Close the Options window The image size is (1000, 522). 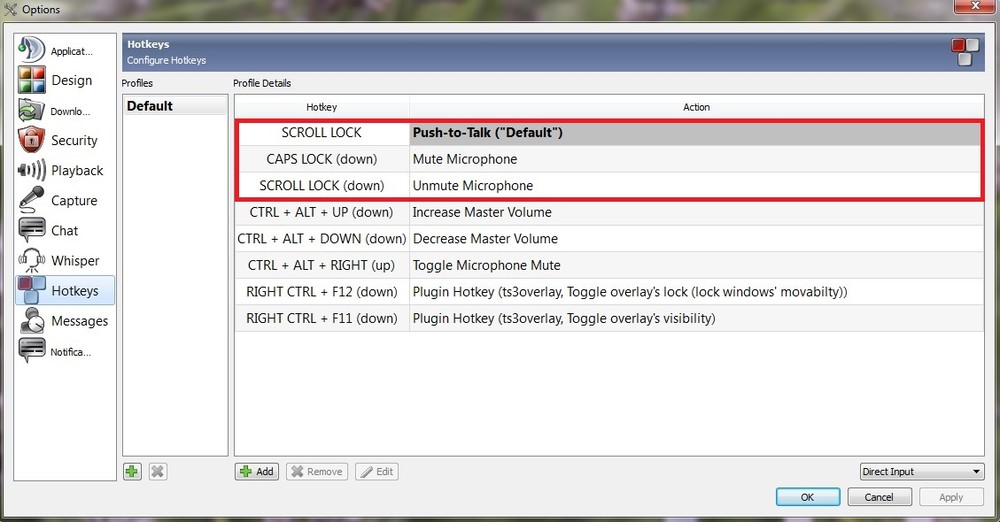(x=974, y=6)
